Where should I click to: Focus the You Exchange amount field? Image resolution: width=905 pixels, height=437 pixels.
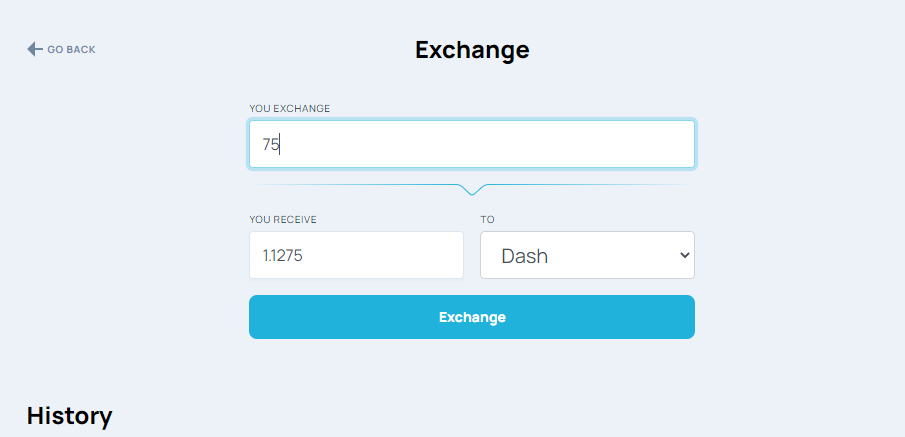click(471, 144)
